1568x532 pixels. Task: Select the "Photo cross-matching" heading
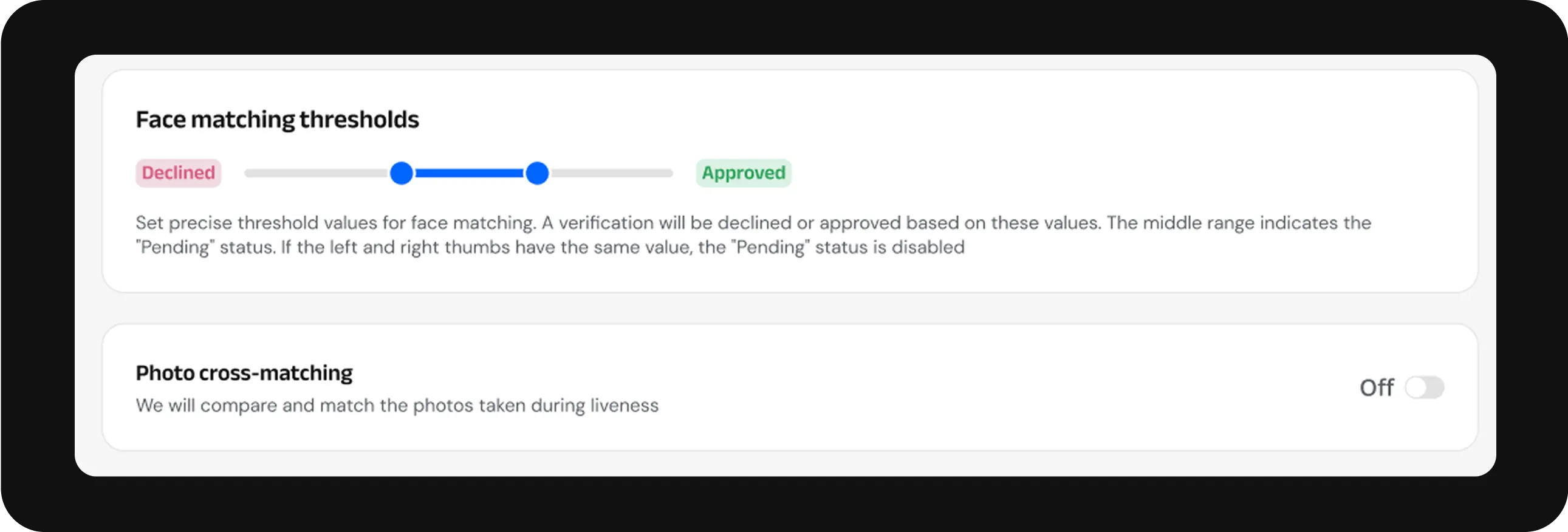[244, 372]
